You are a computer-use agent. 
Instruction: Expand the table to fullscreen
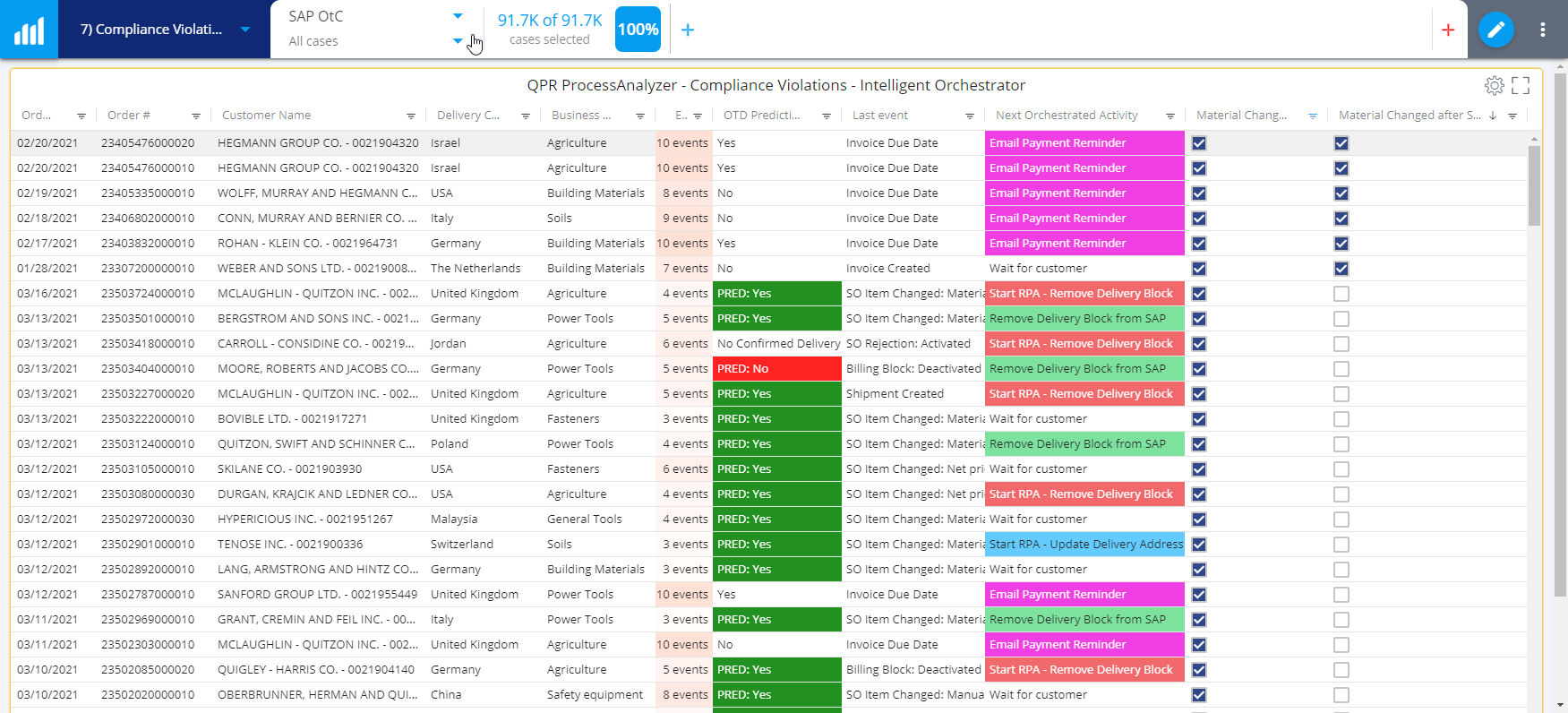coord(1521,85)
